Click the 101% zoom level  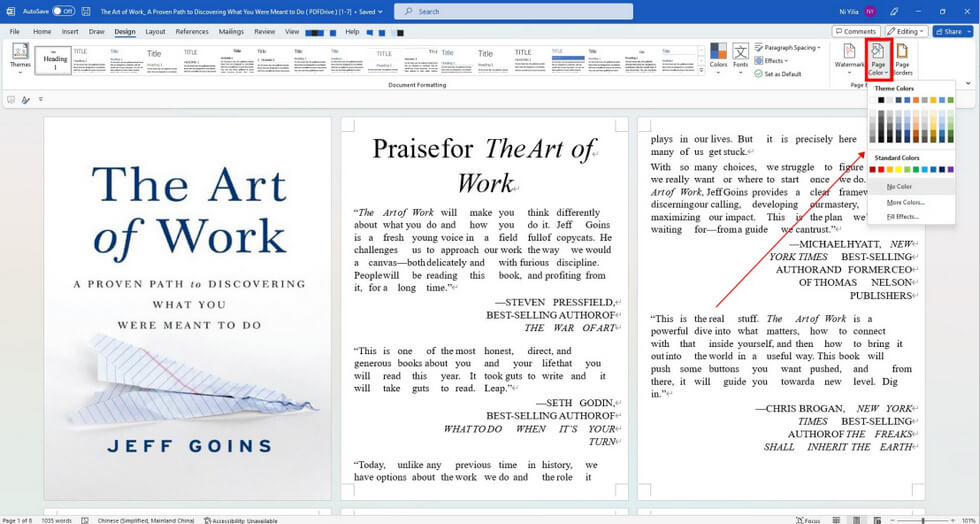pos(968,520)
